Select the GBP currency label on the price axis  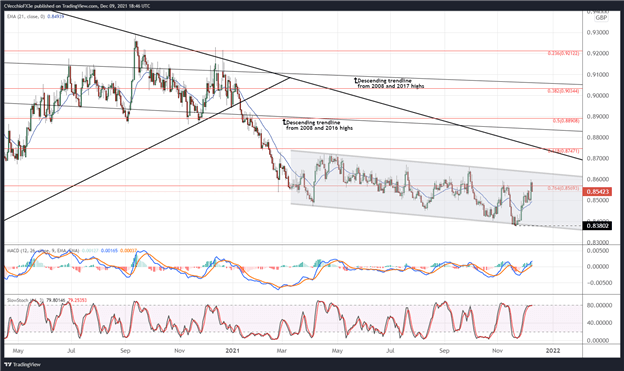coord(601,18)
